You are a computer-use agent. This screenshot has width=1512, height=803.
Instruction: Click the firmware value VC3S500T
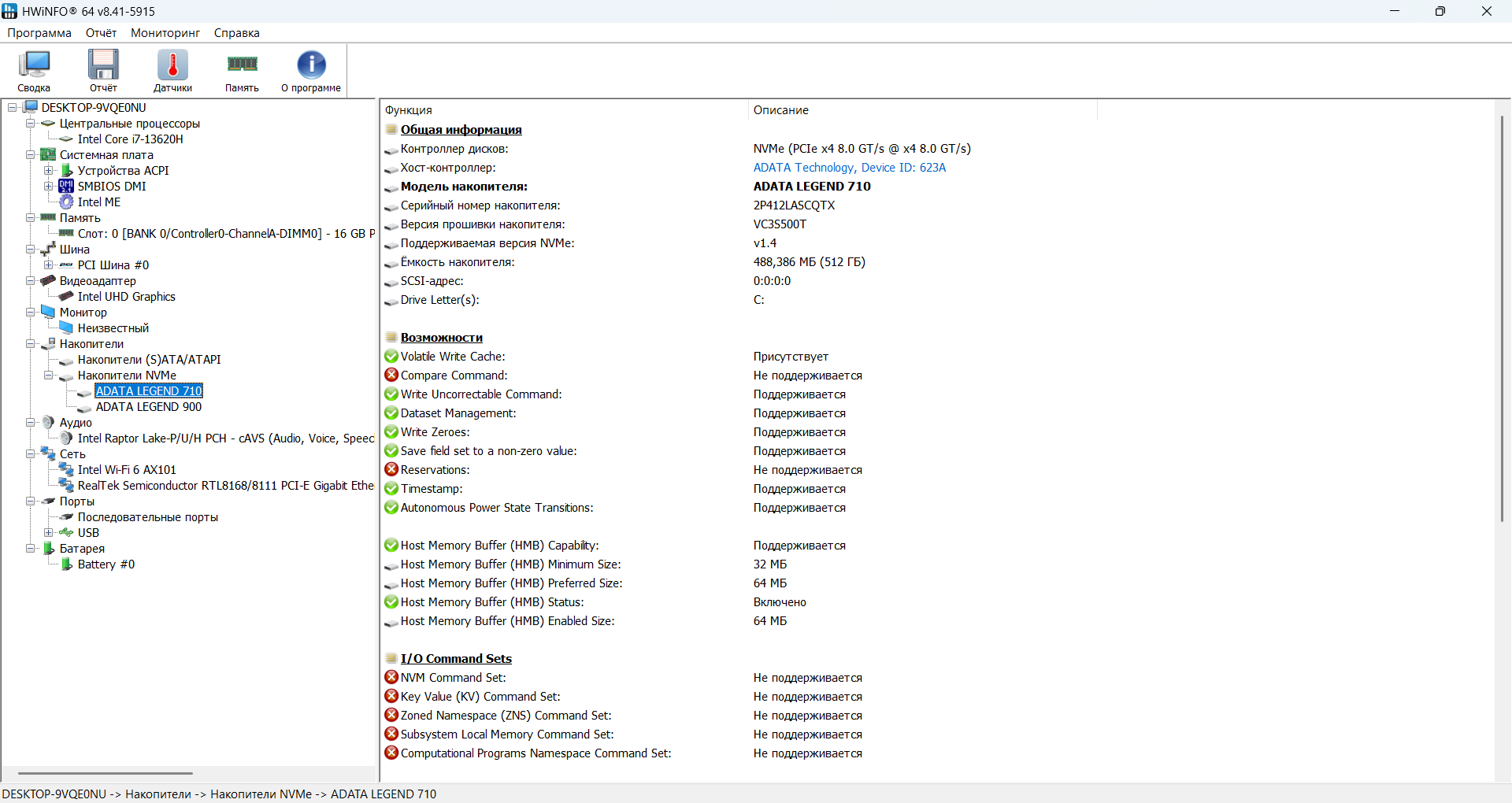click(780, 224)
